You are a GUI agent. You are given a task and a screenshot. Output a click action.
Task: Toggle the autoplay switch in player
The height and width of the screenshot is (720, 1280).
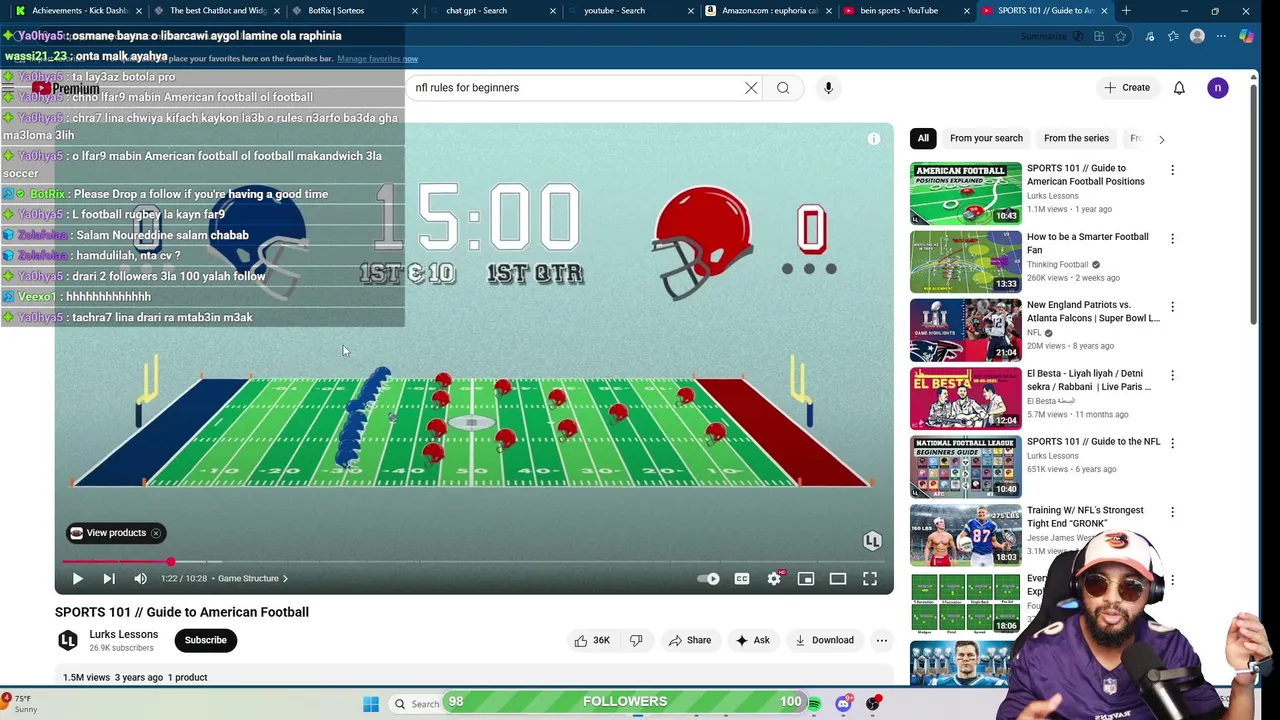pyautogui.click(x=708, y=579)
